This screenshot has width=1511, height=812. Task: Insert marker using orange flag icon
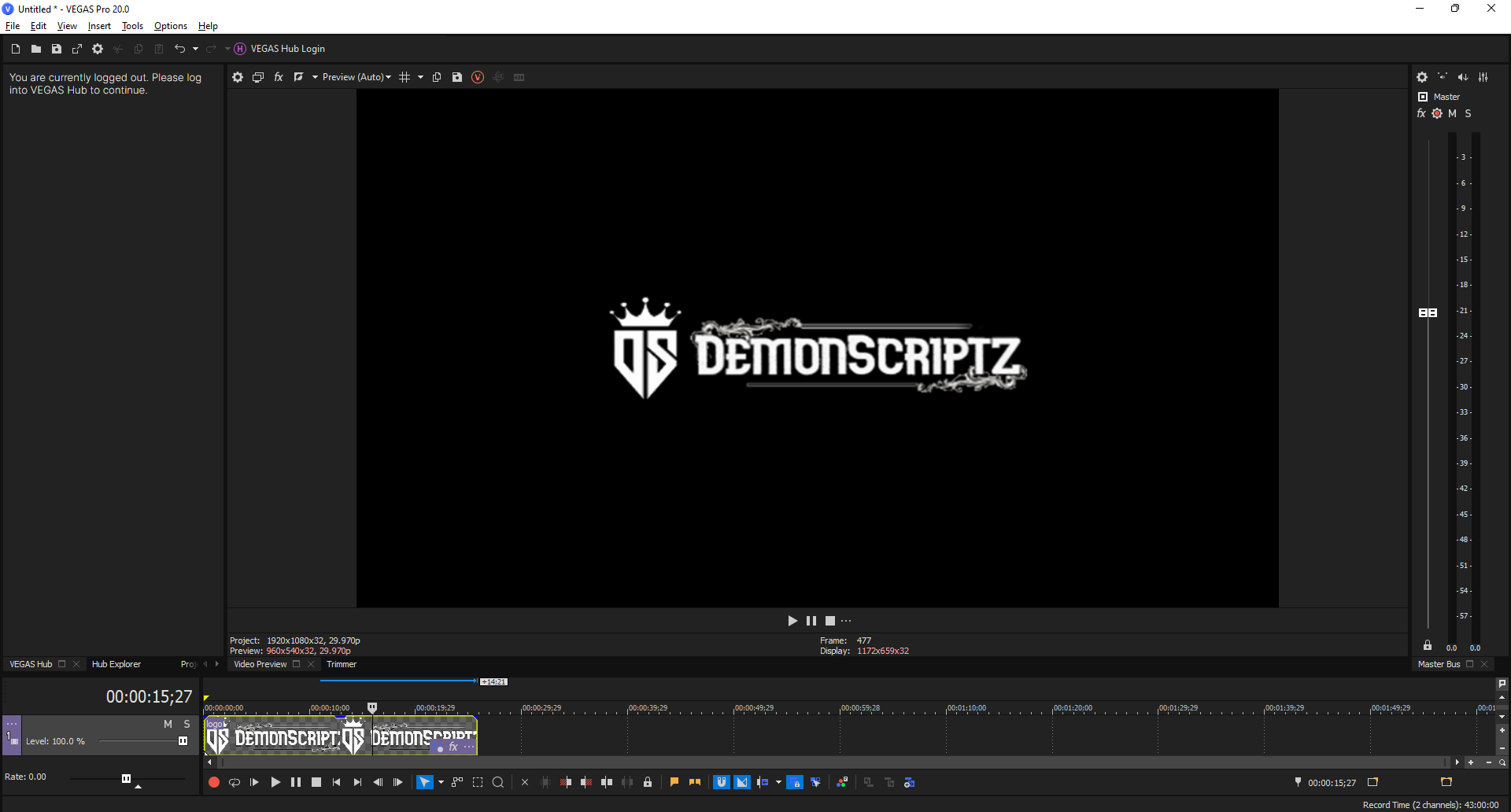tap(674, 782)
